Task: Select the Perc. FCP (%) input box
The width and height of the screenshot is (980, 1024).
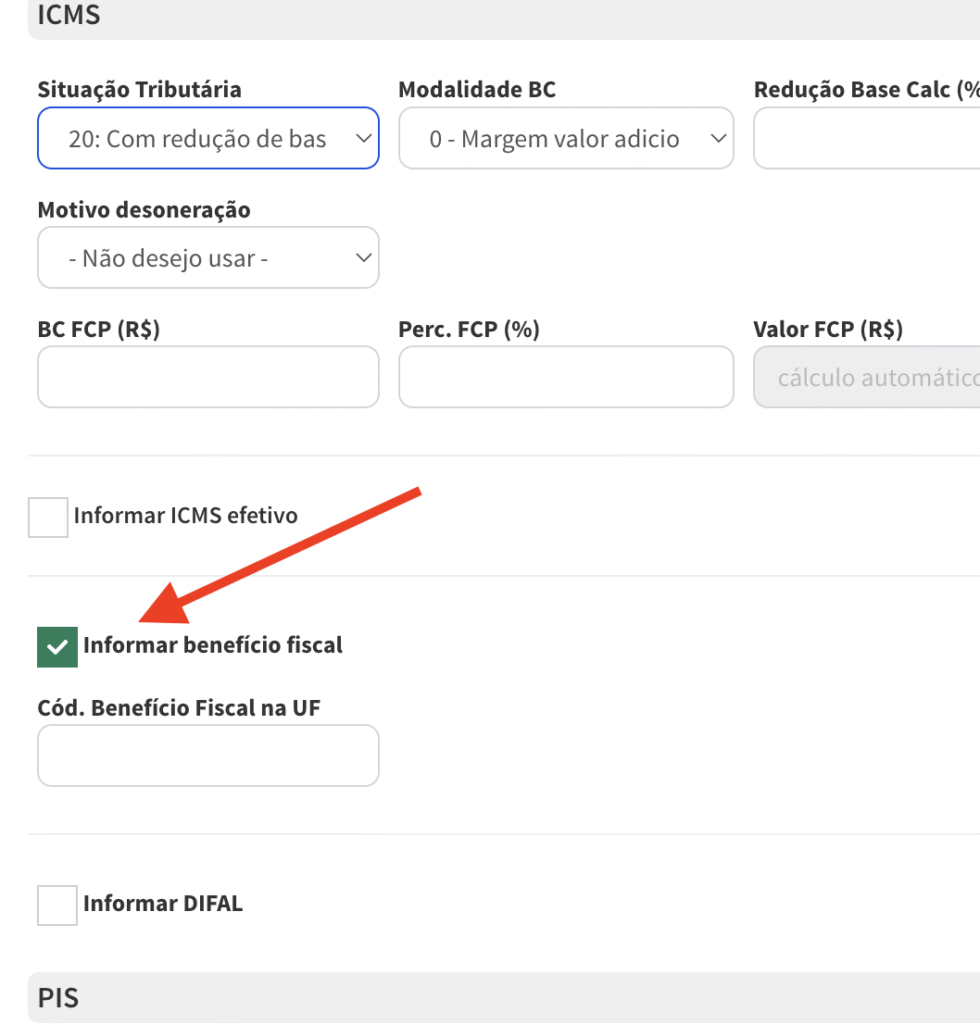Action: click(x=566, y=377)
